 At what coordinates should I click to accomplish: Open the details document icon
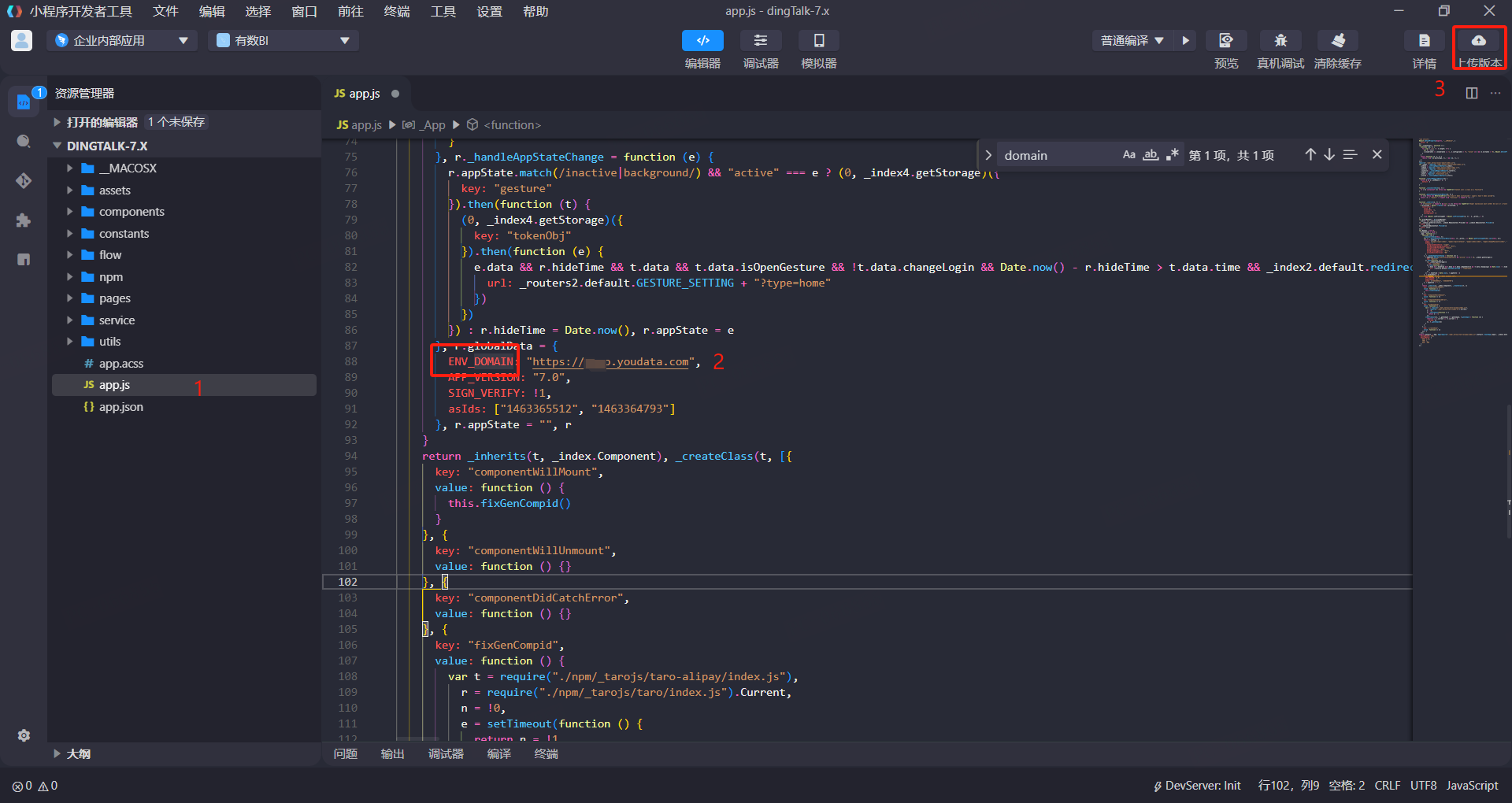coord(1424,41)
